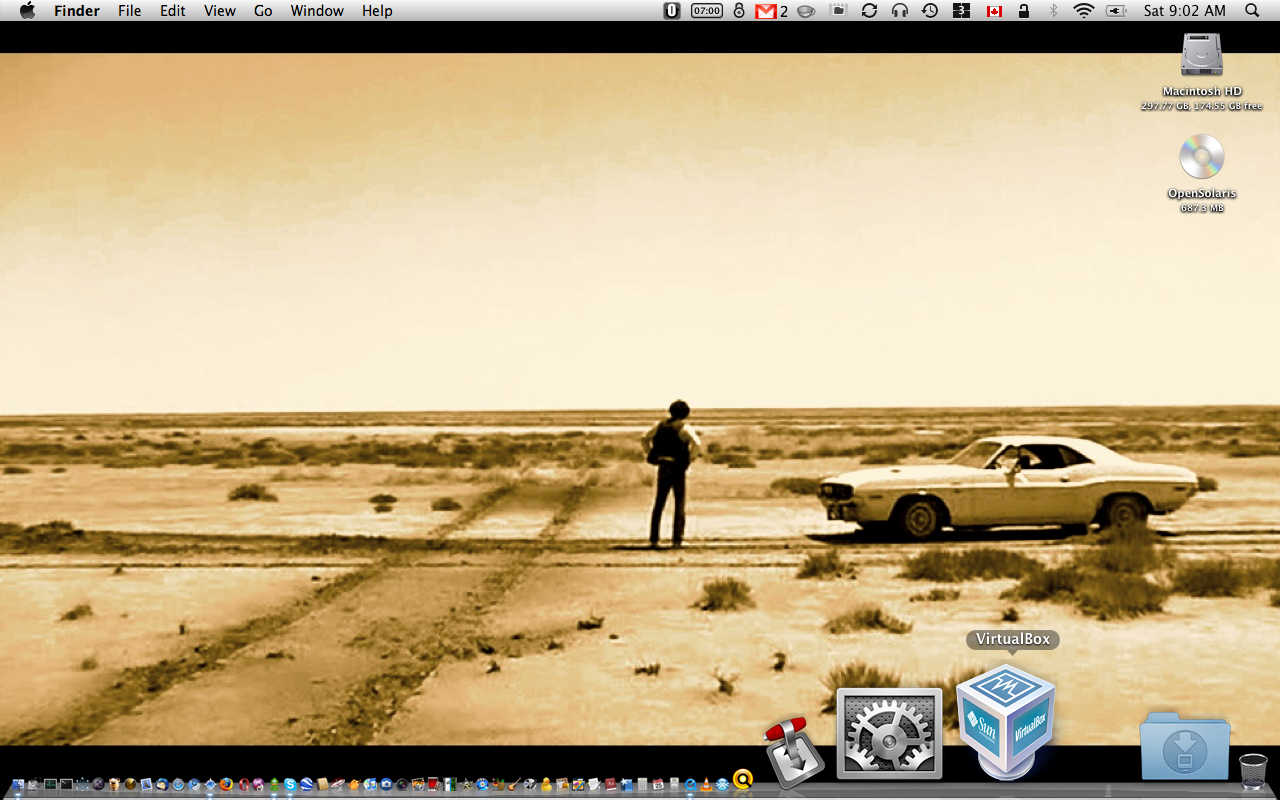Open Activity Monitor in the dock
This screenshot has width=1280, height=800.
pyautogui.click(x=50, y=784)
